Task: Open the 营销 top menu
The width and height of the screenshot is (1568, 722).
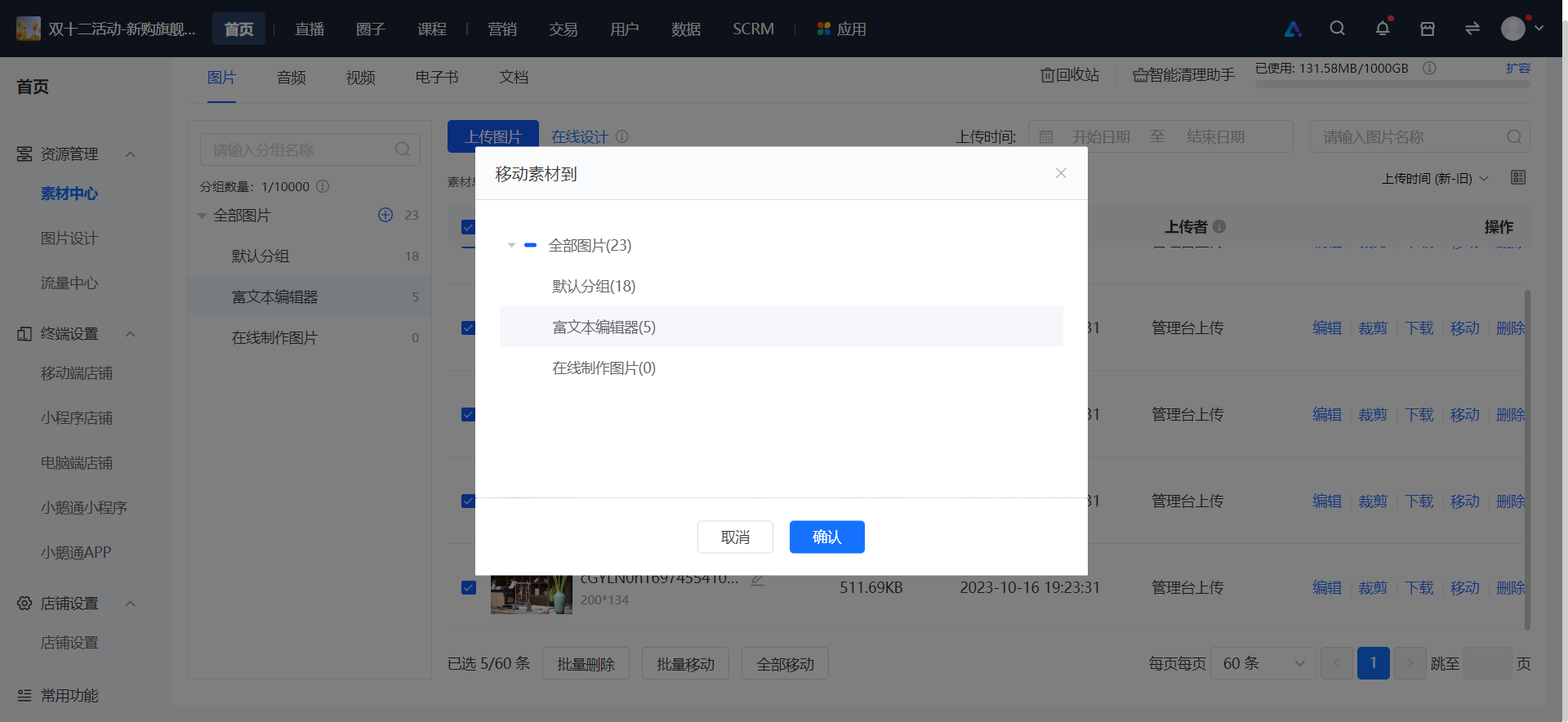Action: pyautogui.click(x=502, y=29)
